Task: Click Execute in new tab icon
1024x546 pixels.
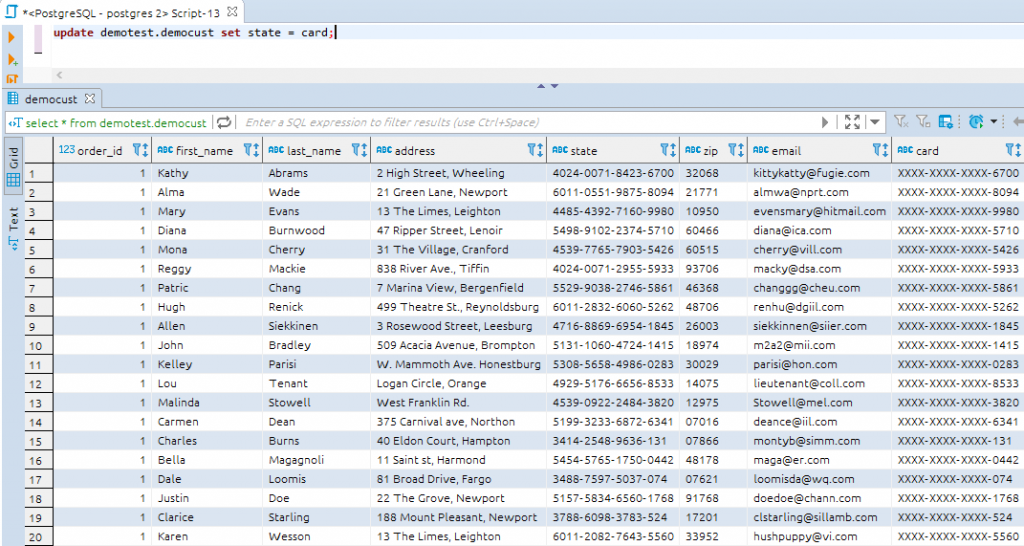Action: (12, 59)
